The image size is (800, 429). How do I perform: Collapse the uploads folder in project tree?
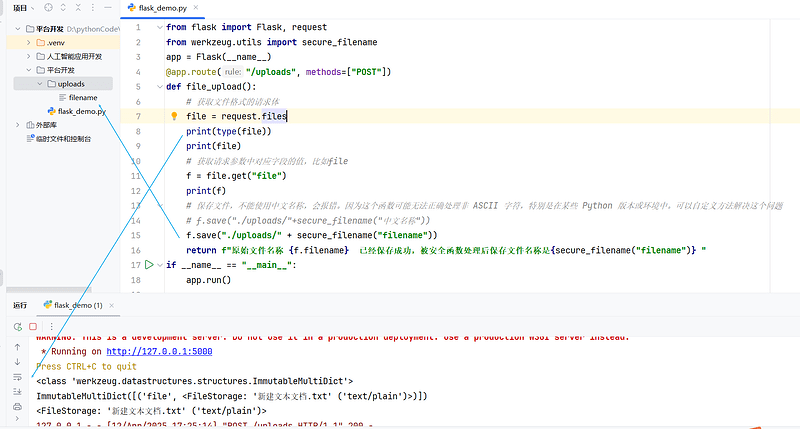[x=40, y=84]
